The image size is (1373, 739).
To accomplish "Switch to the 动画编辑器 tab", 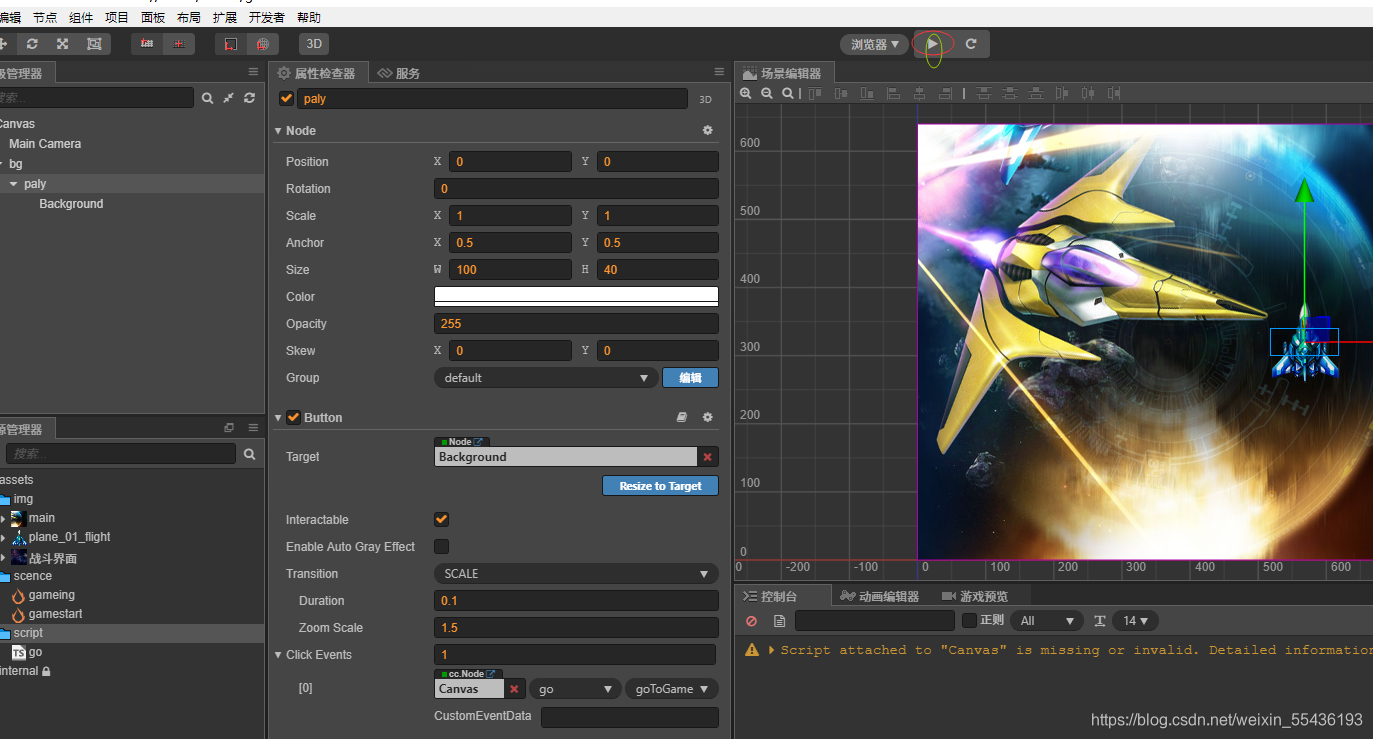I will click(880, 596).
